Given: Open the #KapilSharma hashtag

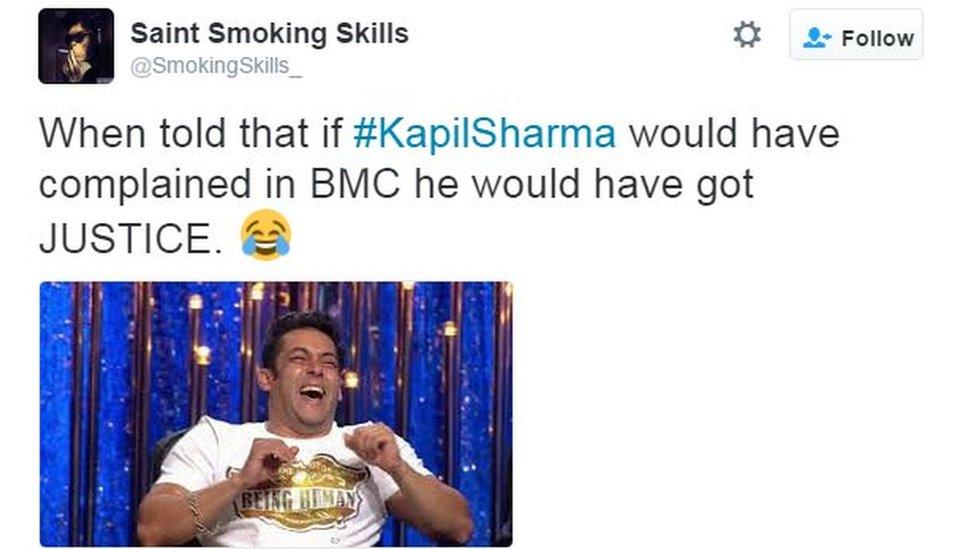Looking at the screenshot, I should point(484,134).
